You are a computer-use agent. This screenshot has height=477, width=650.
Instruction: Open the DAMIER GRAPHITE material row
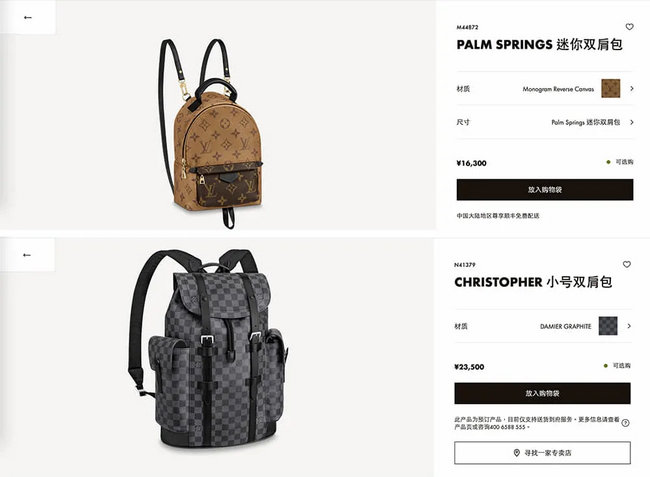542,326
